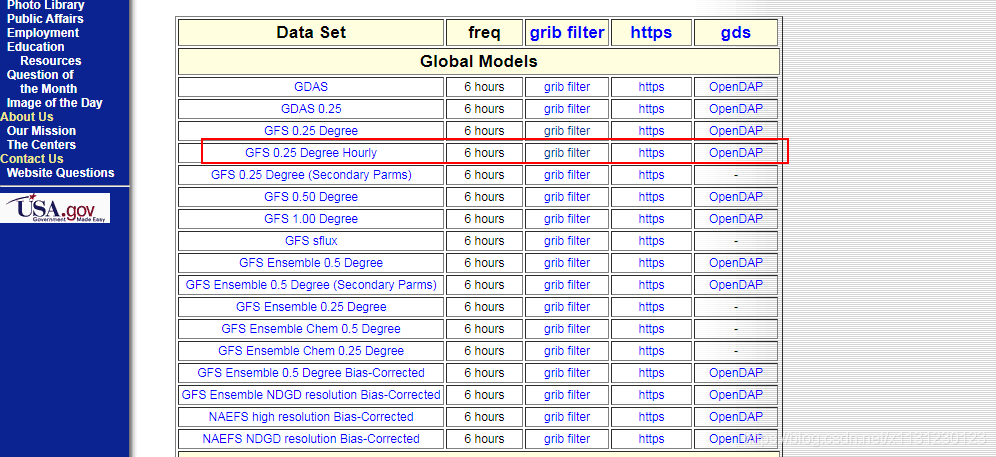The width and height of the screenshot is (996, 457).
Task: Click the USA.gov logo image
Action: click(x=55, y=208)
